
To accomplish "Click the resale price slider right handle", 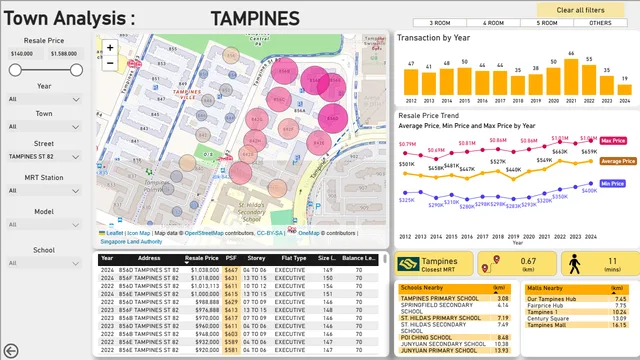I will point(76,70).
